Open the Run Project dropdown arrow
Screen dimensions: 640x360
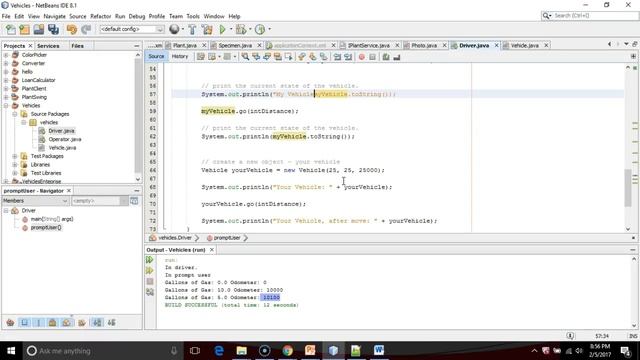tap(231, 29)
